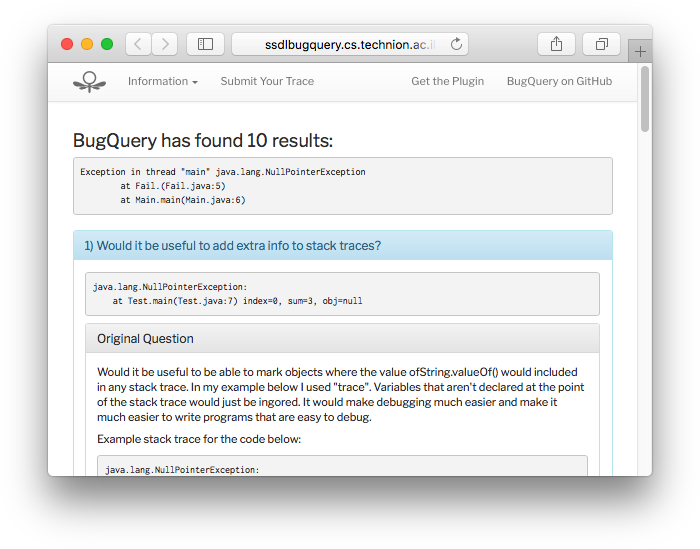This screenshot has height=549, width=700.
Task: Open the Information dropdown menu
Action: pyautogui.click(x=162, y=81)
